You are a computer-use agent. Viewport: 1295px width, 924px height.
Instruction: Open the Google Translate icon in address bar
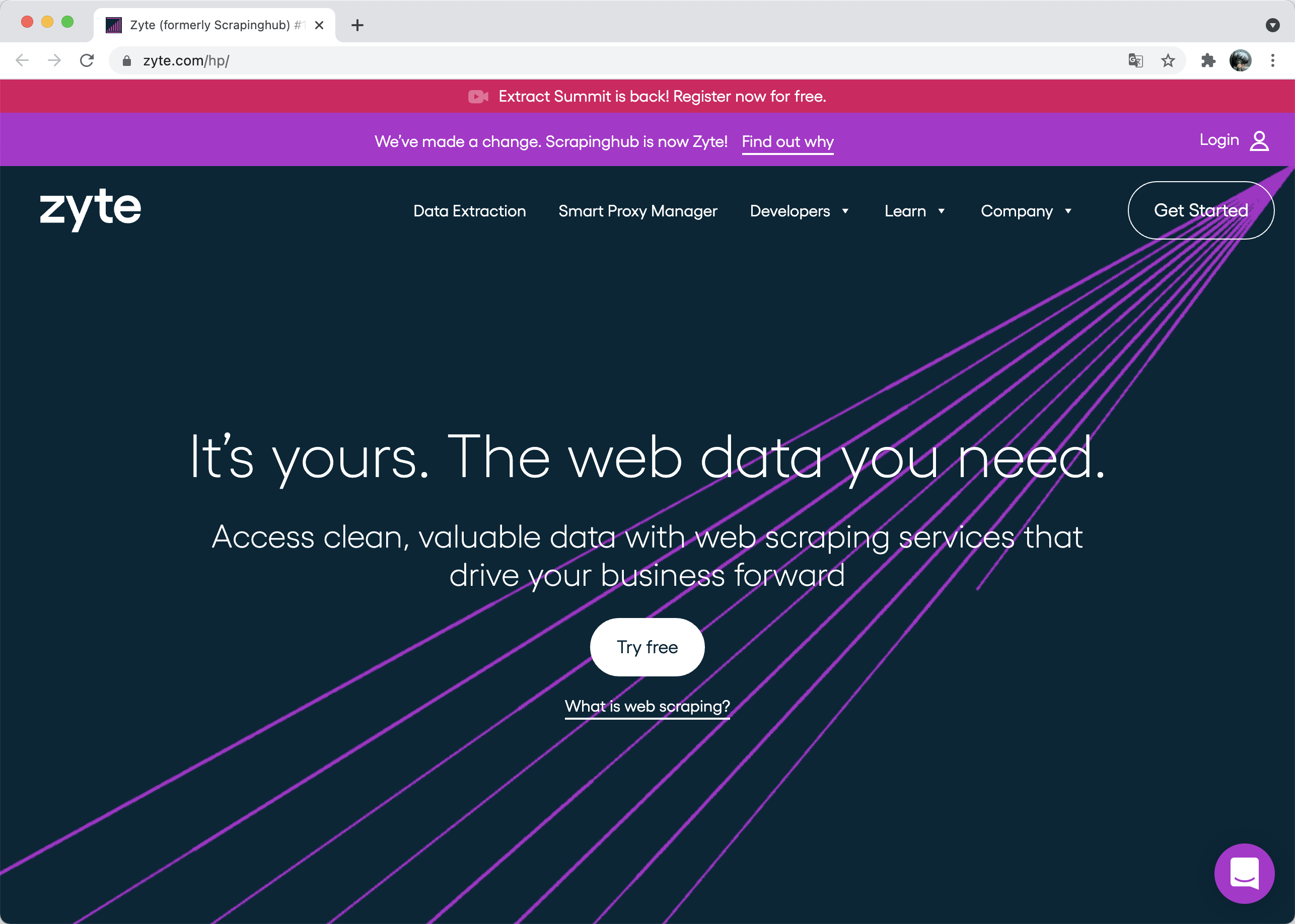1135,60
